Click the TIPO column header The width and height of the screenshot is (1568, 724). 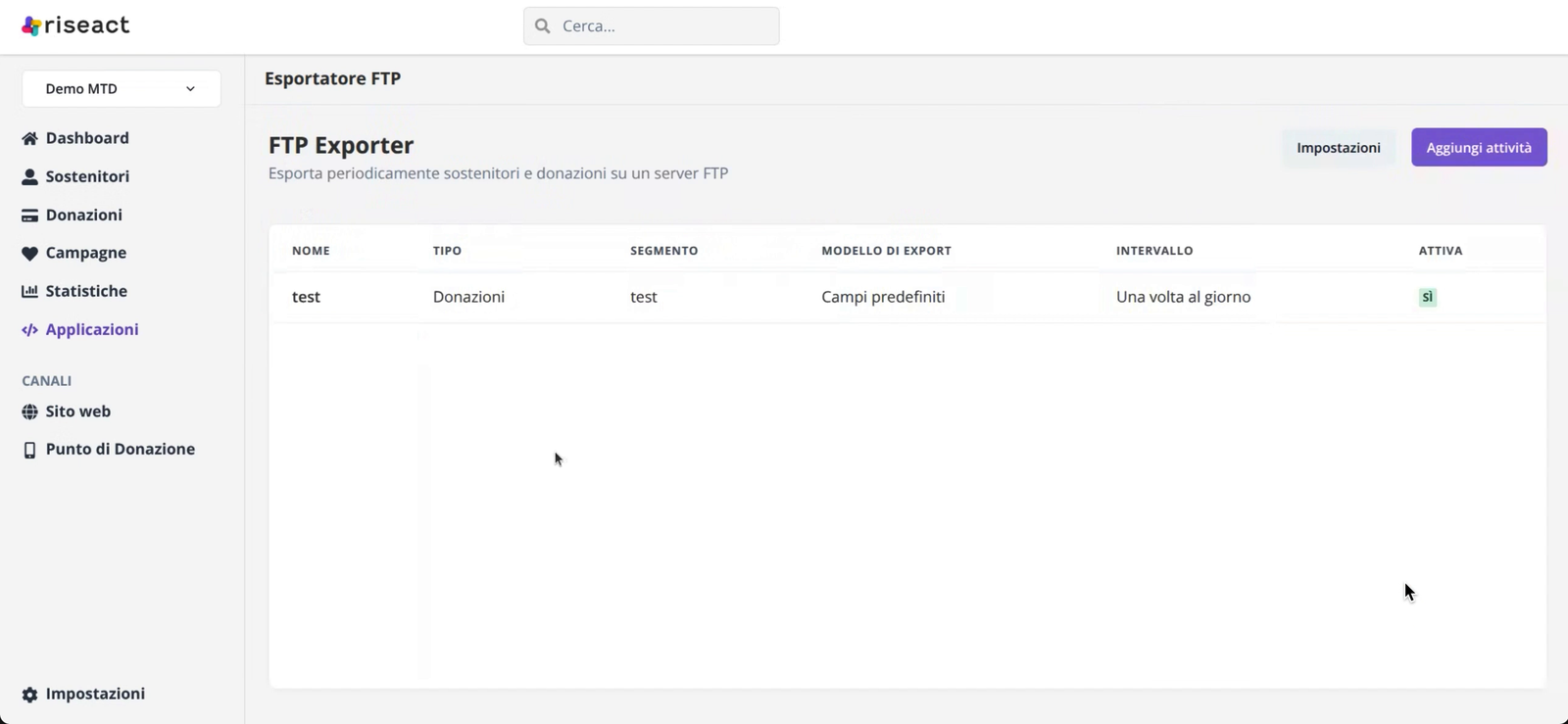[x=447, y=251]
